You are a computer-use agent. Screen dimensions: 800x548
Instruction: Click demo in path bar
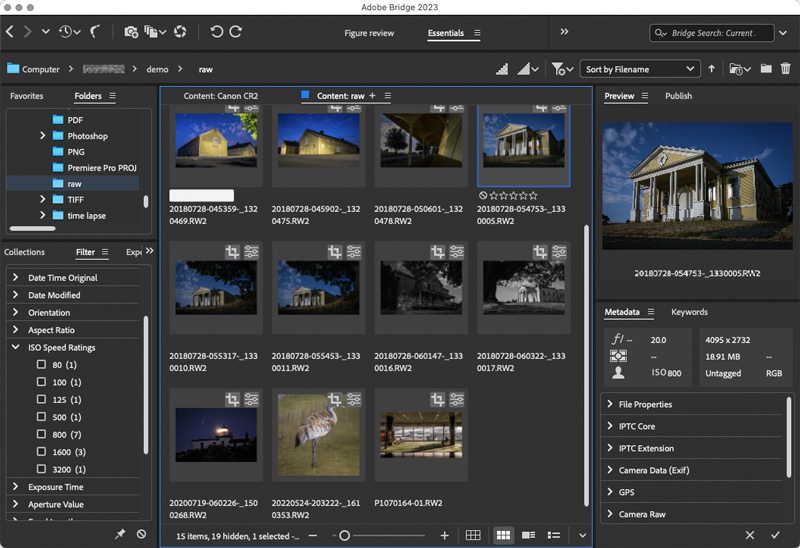pos(157,69)
